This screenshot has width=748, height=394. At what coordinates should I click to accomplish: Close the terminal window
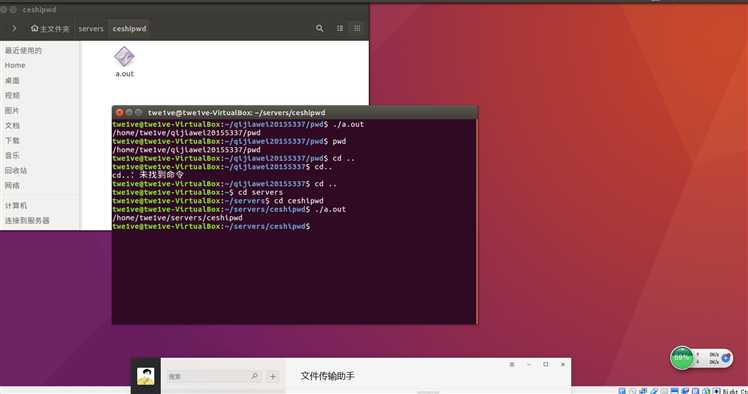(x=119, y=113)
